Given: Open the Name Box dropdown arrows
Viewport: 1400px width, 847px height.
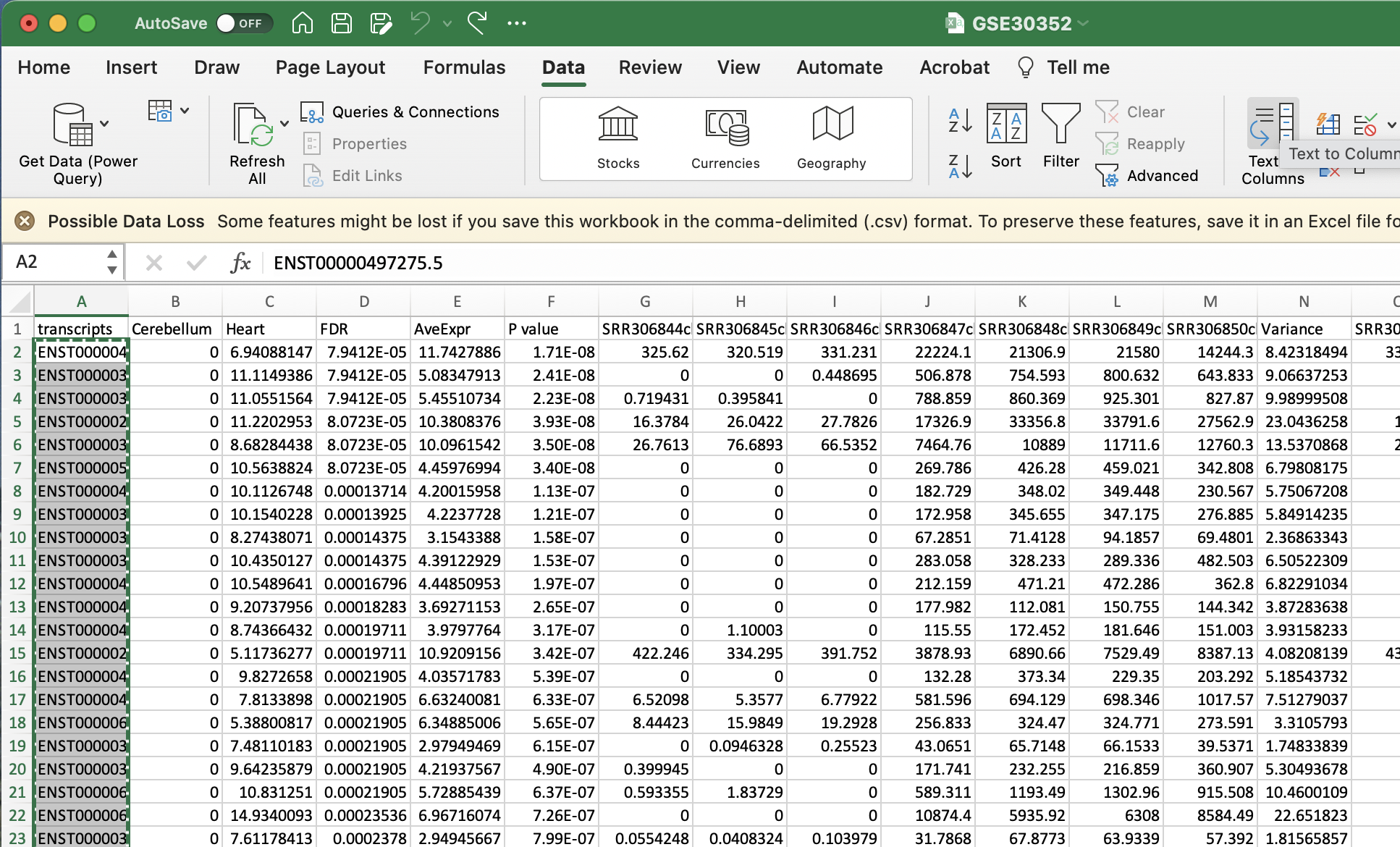Looking at the screenshot, I should 111,262.
